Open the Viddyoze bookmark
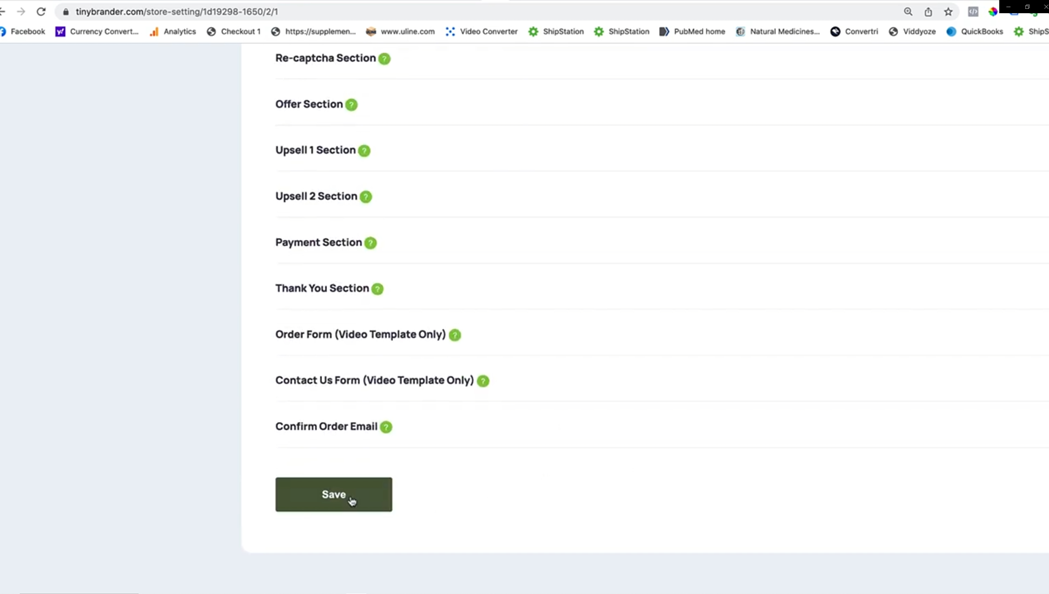 pyautogui.click(x=913, y=31)
